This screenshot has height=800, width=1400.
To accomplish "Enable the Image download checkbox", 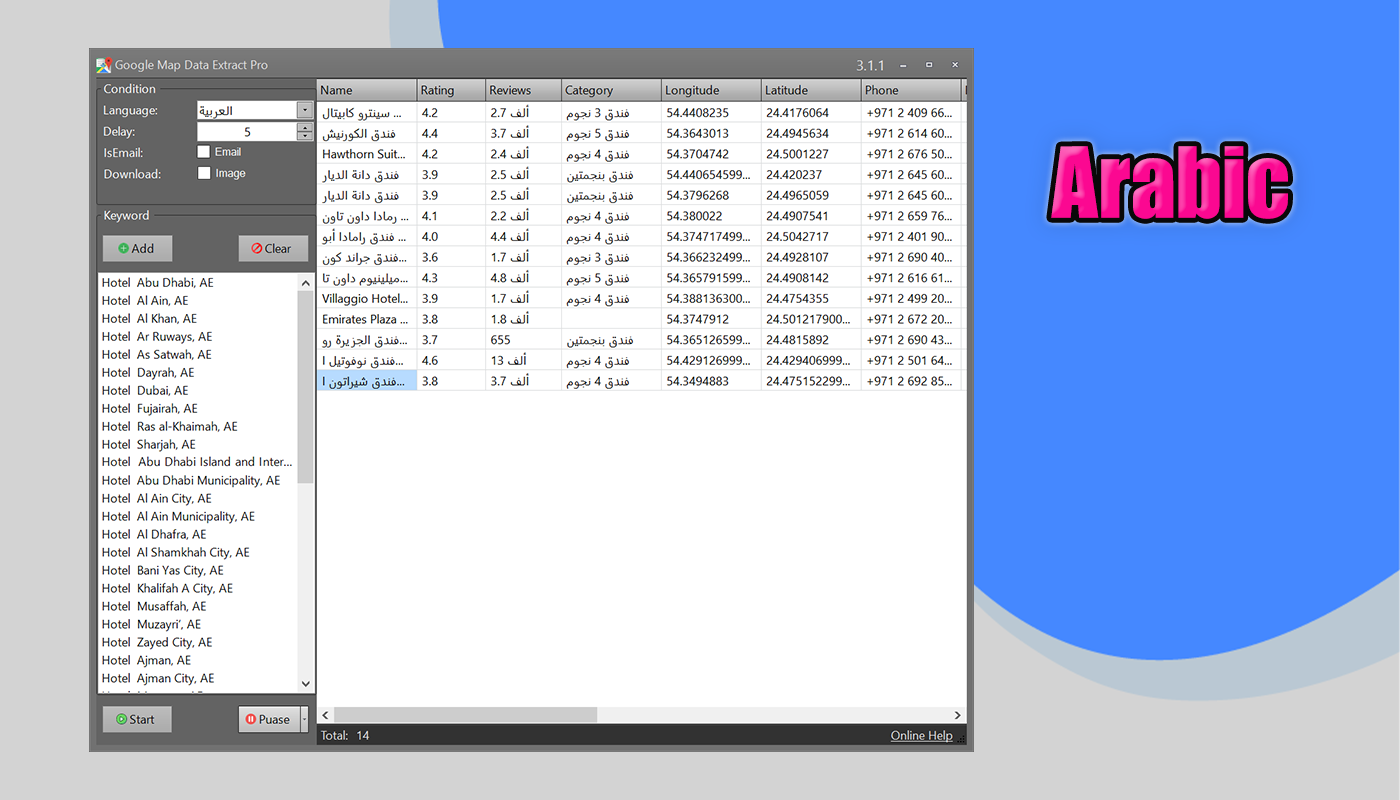I will (204, 173).
